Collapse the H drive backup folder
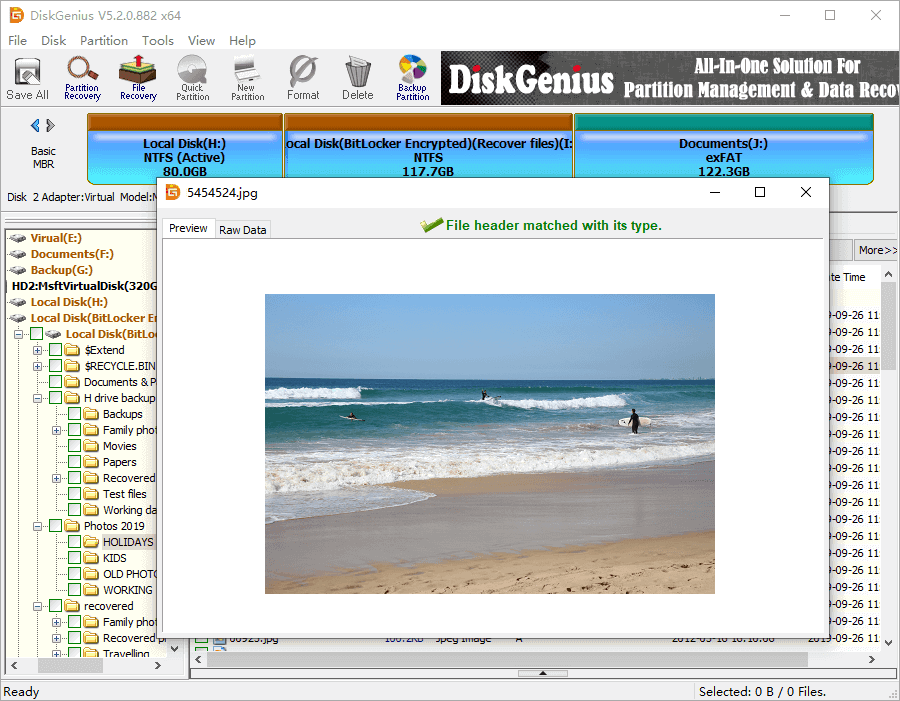 pos(38,398)
